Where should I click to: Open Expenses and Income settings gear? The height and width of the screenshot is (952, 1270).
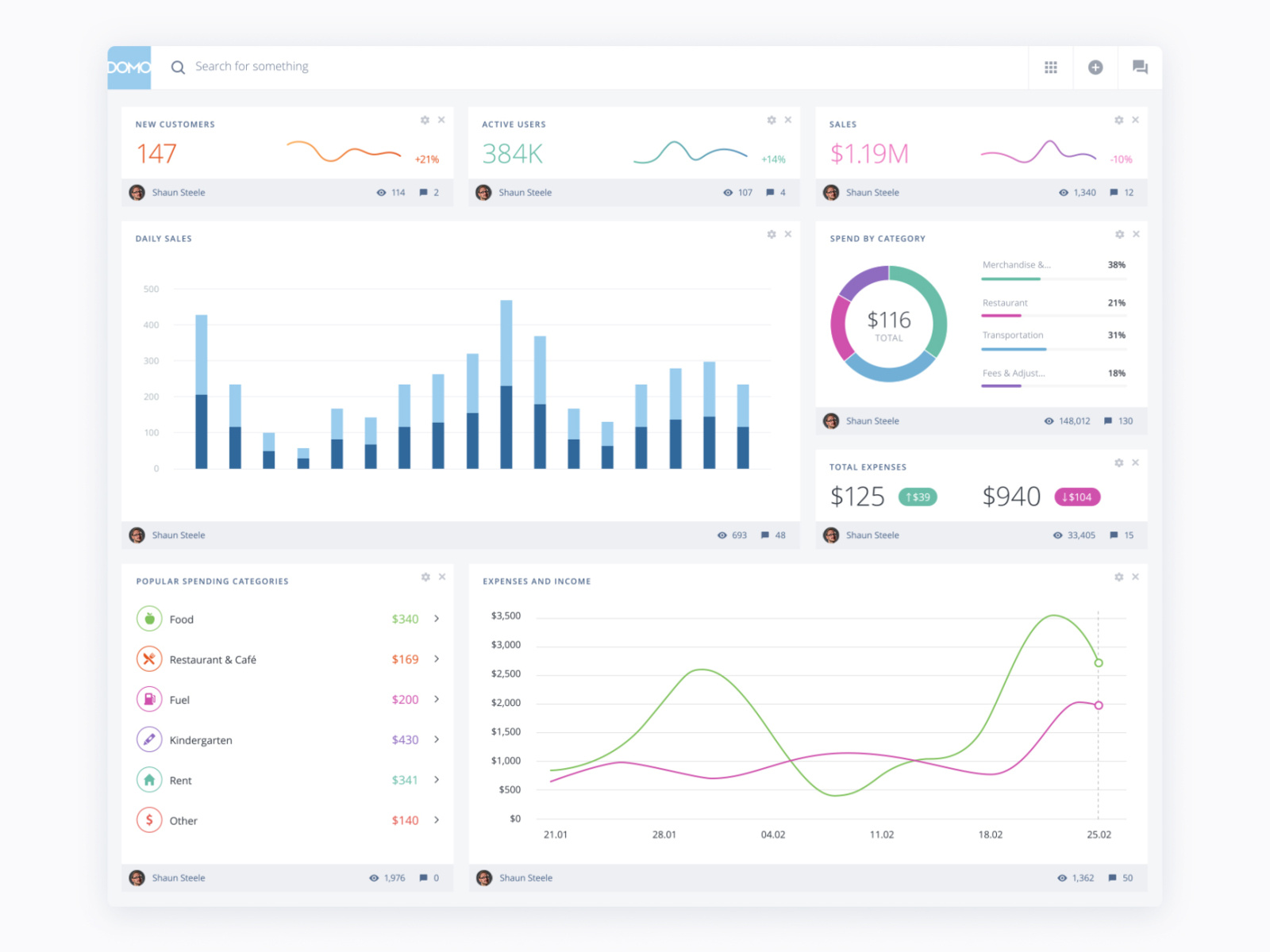click(1119, 577)
